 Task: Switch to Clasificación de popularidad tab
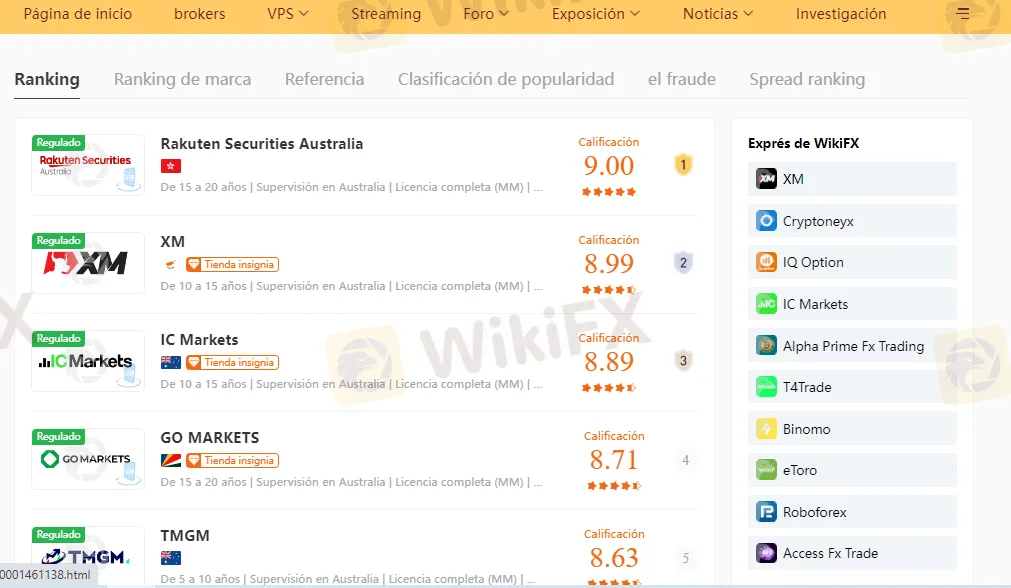point(506,79)
